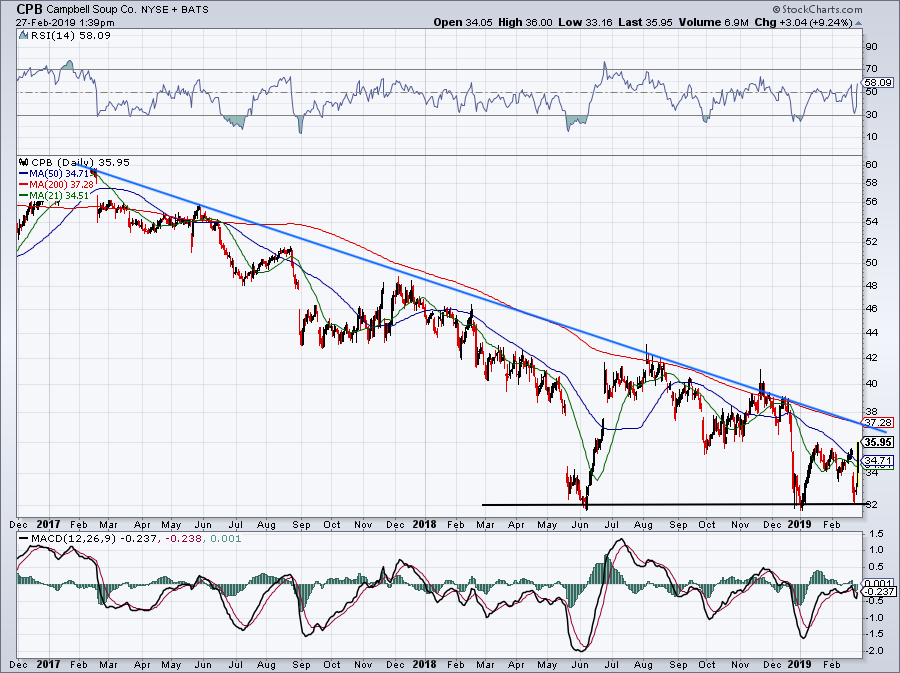Click the 27-Feb-2019 1:39pm timestamp
900x673 pixels.
point(65,23)
